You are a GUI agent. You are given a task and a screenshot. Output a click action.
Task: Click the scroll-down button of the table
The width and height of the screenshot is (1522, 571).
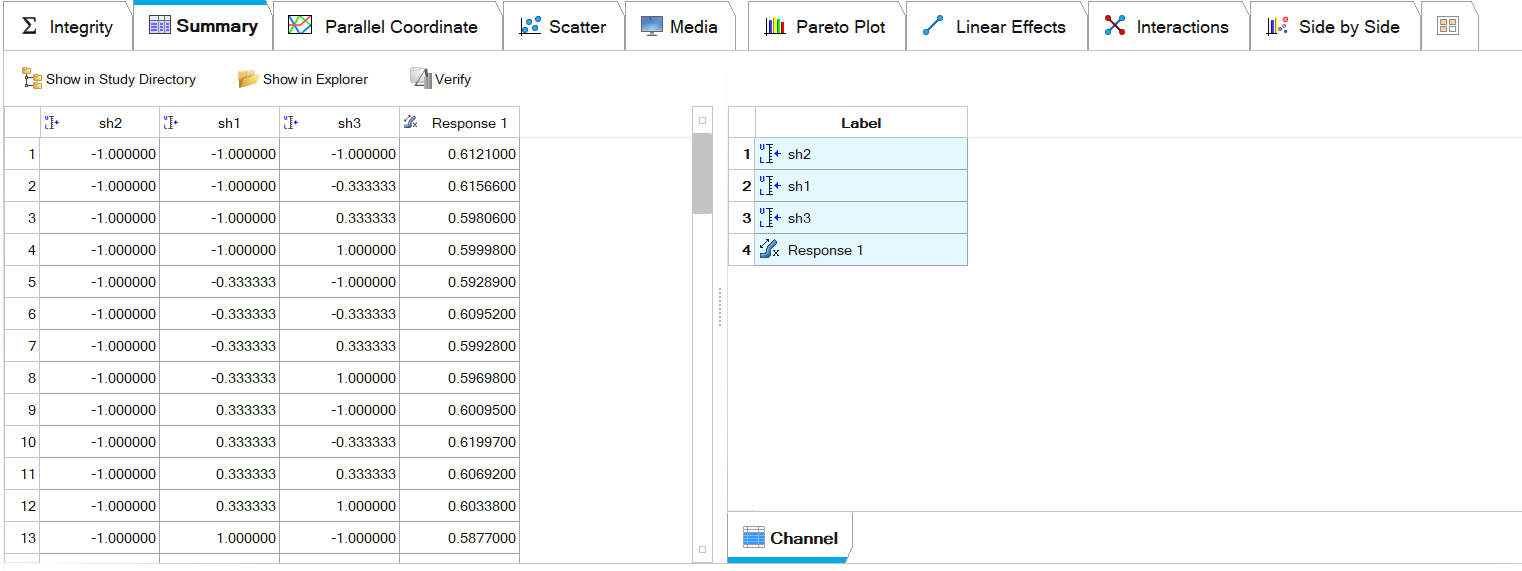[x=702, y=549]
